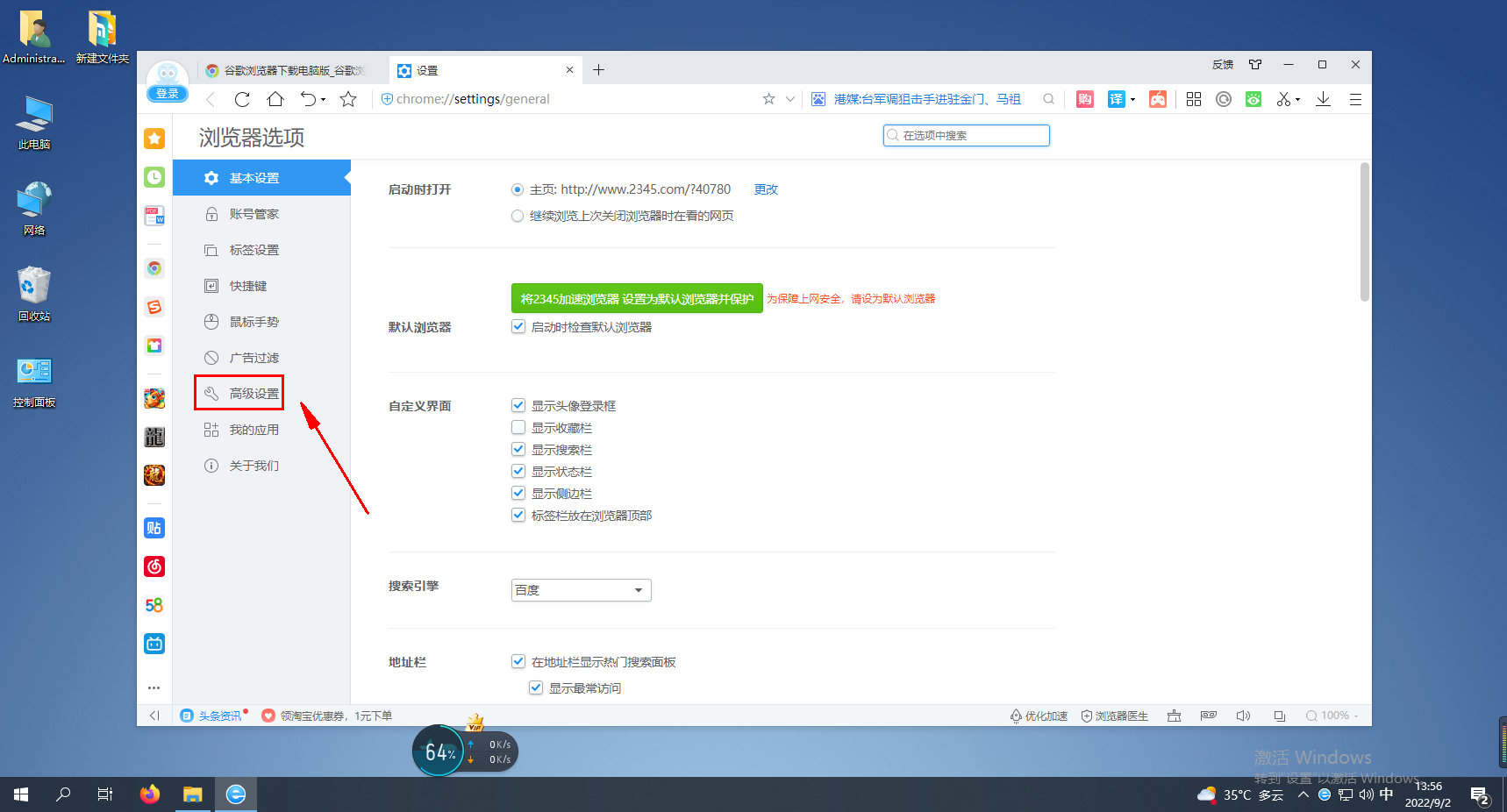Open the green clock history sidebar icon
The image size is (1507, 812).
(x=154, y=177)
